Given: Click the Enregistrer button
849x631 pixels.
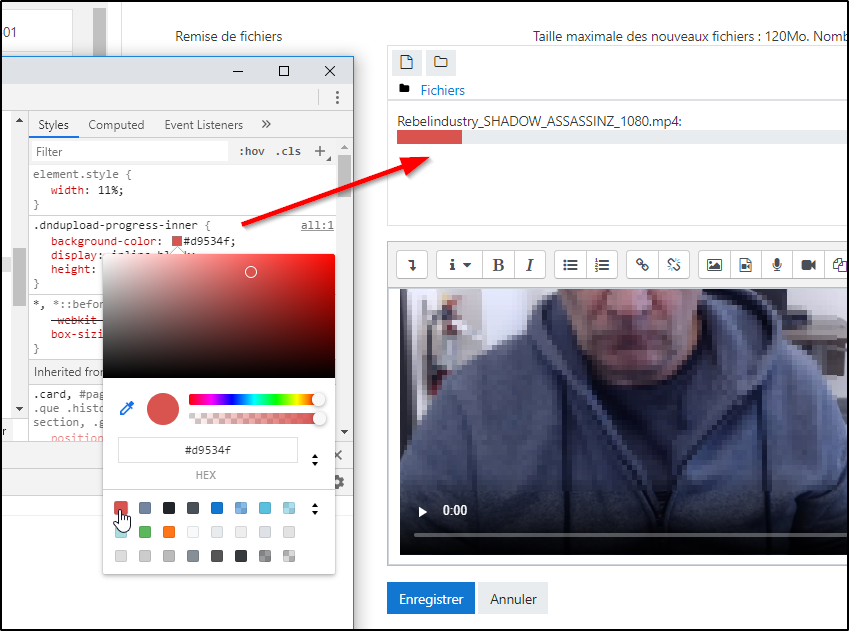Looking at the screenshot, I should [x=431, y=599].
